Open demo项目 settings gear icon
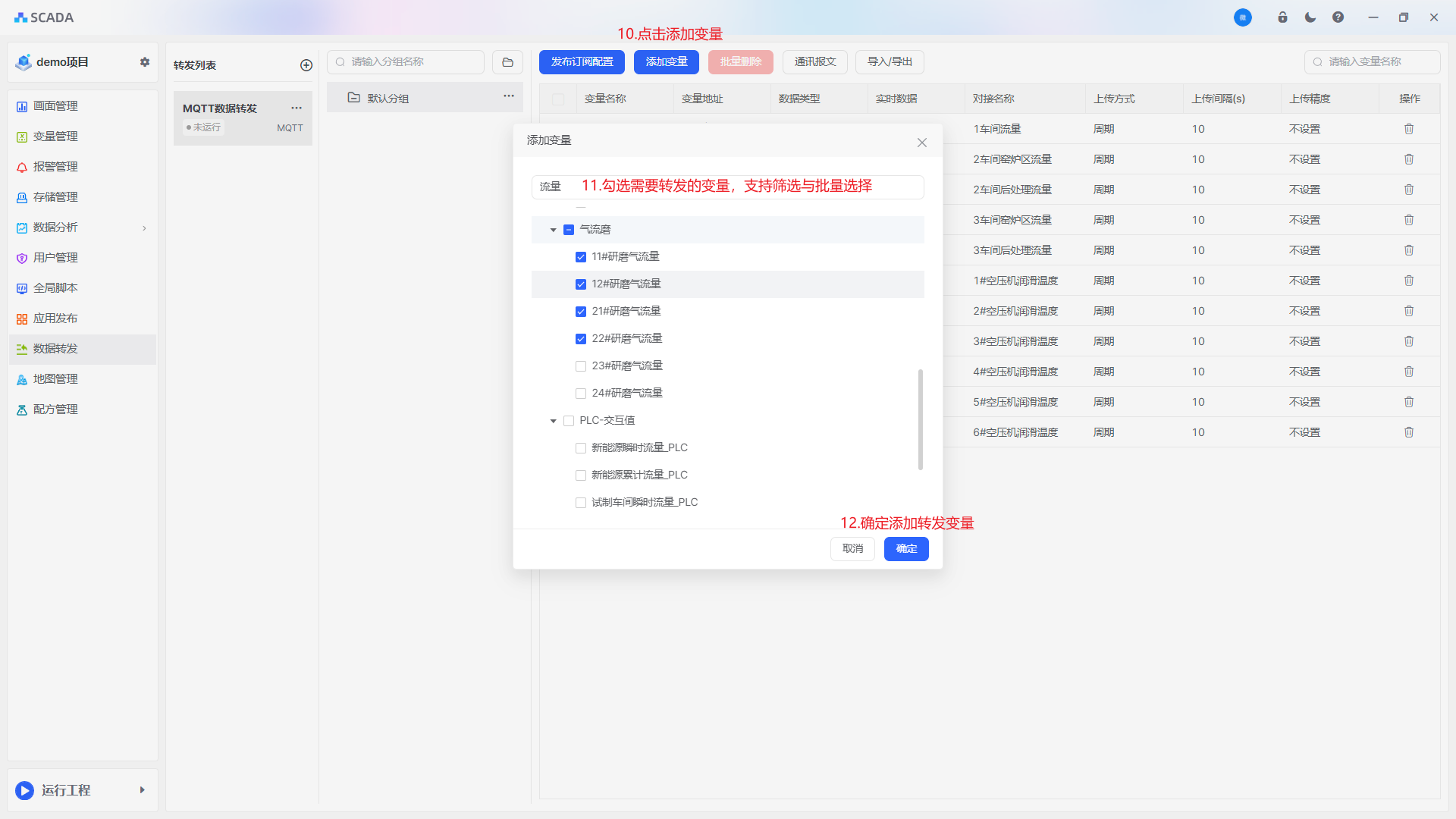Viewport: 1456px width, 819px height. (x=145, y=62)
